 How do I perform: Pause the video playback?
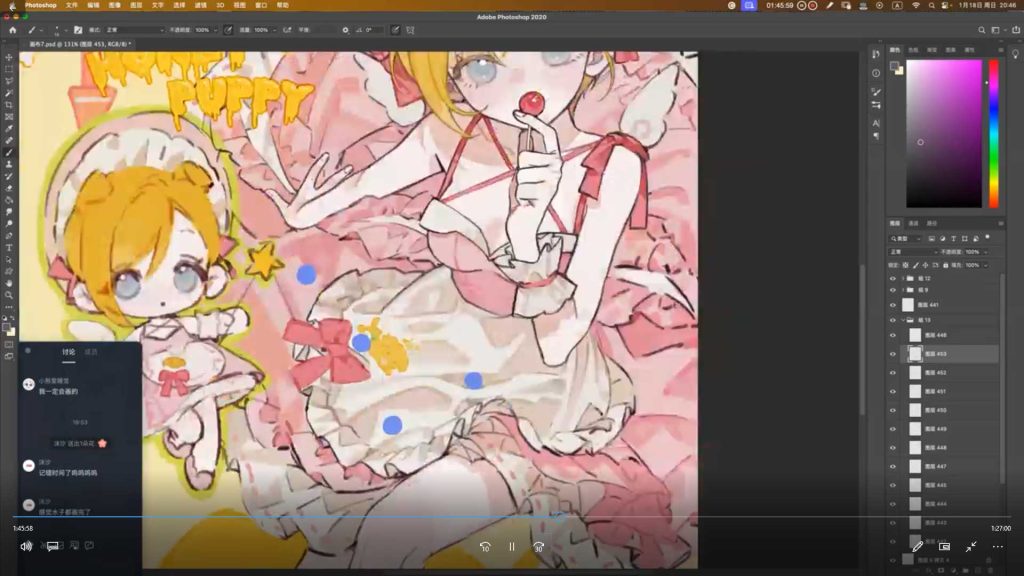511,547
